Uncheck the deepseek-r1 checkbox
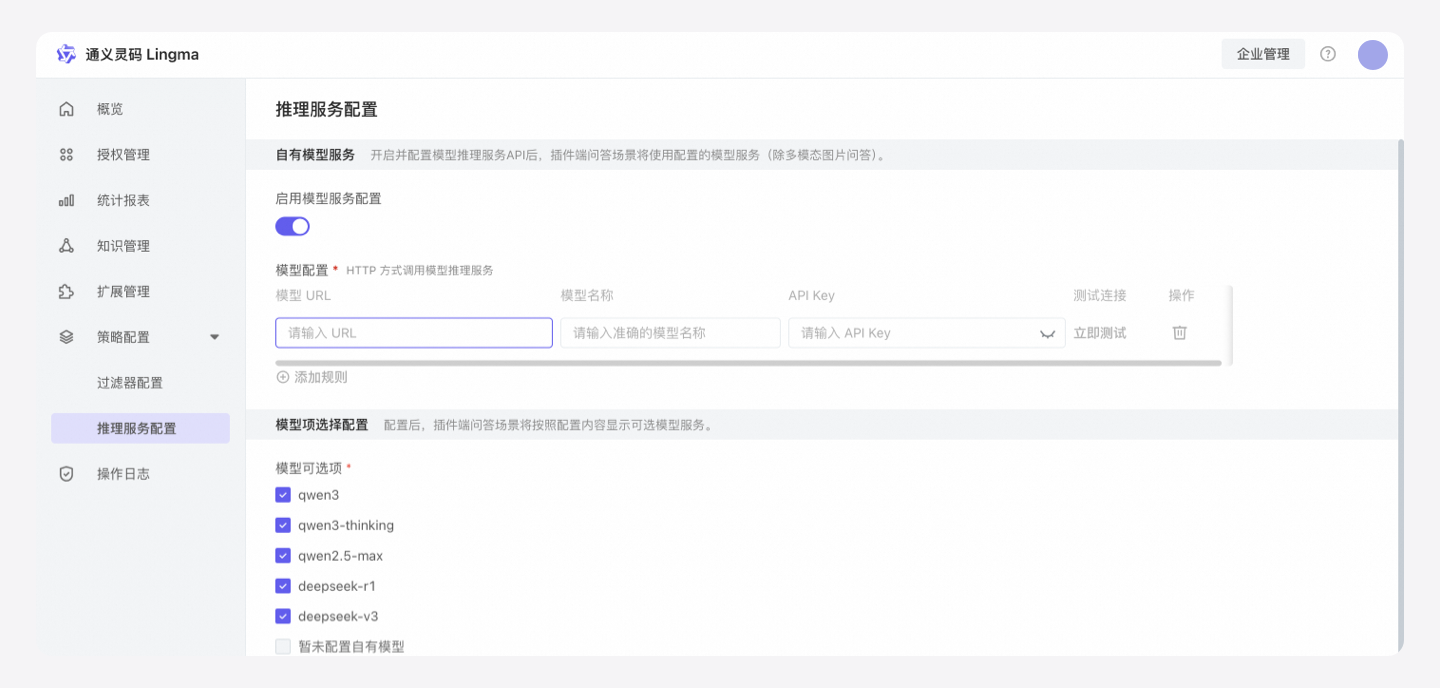 coord(283,586)
